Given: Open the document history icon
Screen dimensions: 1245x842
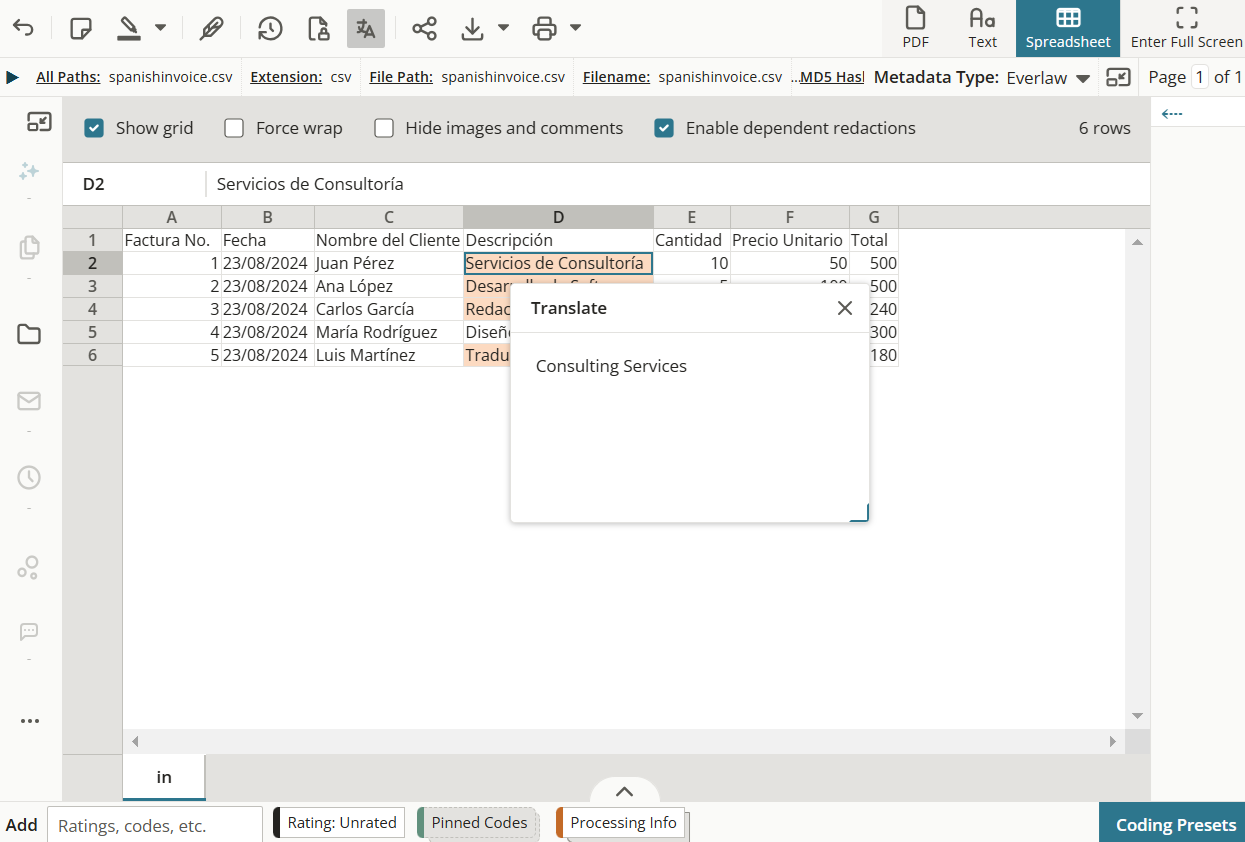Looking at the screenshot, I should tap(270, 29).
